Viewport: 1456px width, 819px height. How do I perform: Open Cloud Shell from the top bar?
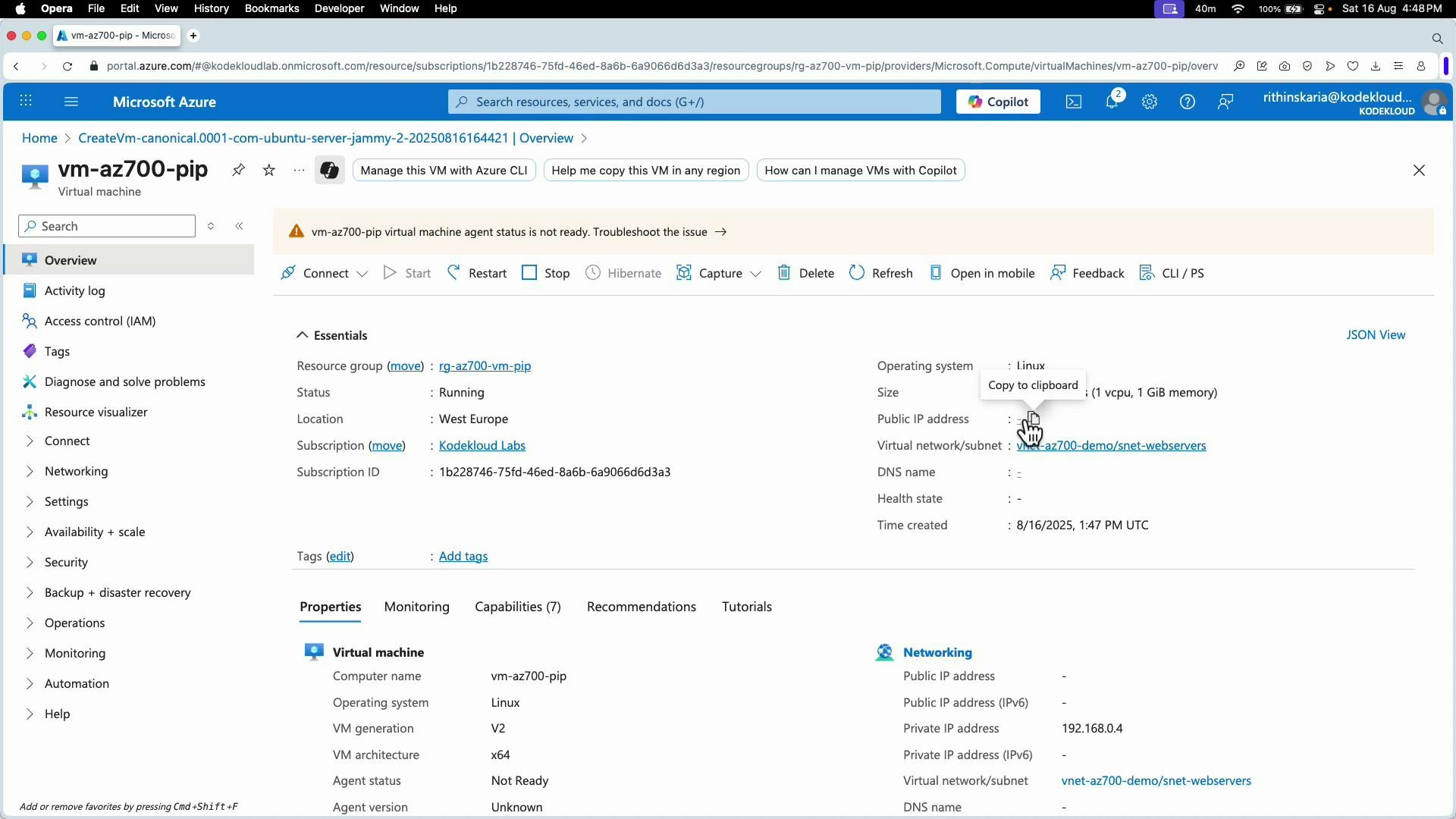click(x=1073, y=101)
